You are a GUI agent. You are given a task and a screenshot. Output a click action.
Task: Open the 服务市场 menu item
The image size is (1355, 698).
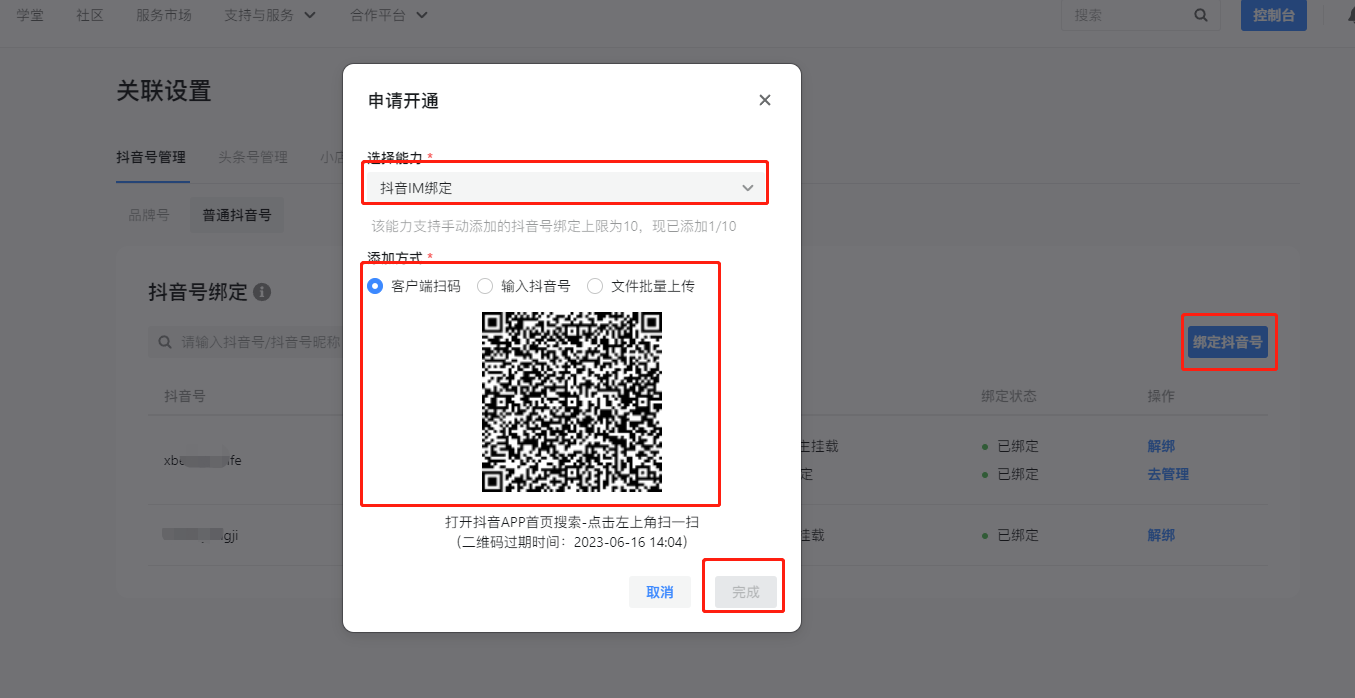164,15
